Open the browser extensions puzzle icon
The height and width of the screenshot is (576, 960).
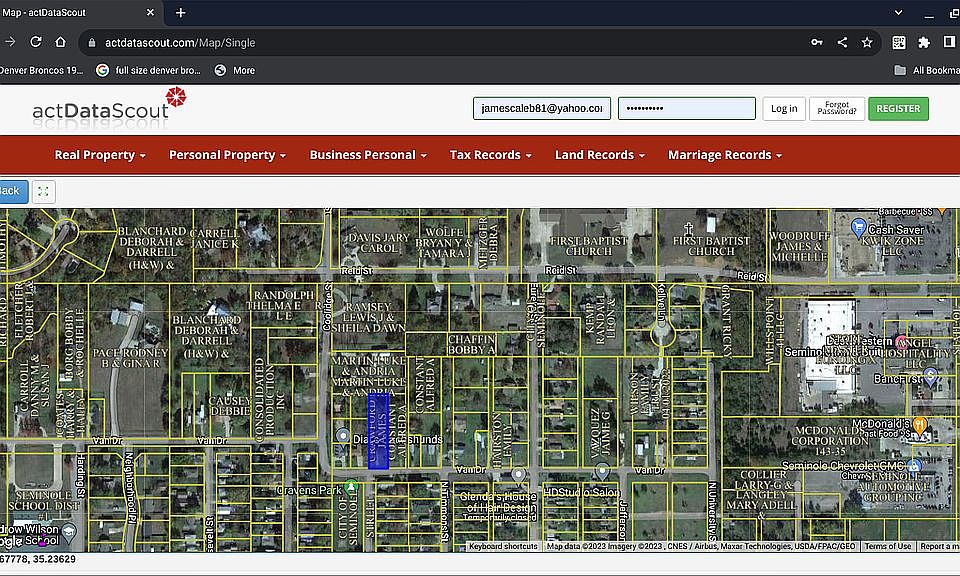coord(924,42)
